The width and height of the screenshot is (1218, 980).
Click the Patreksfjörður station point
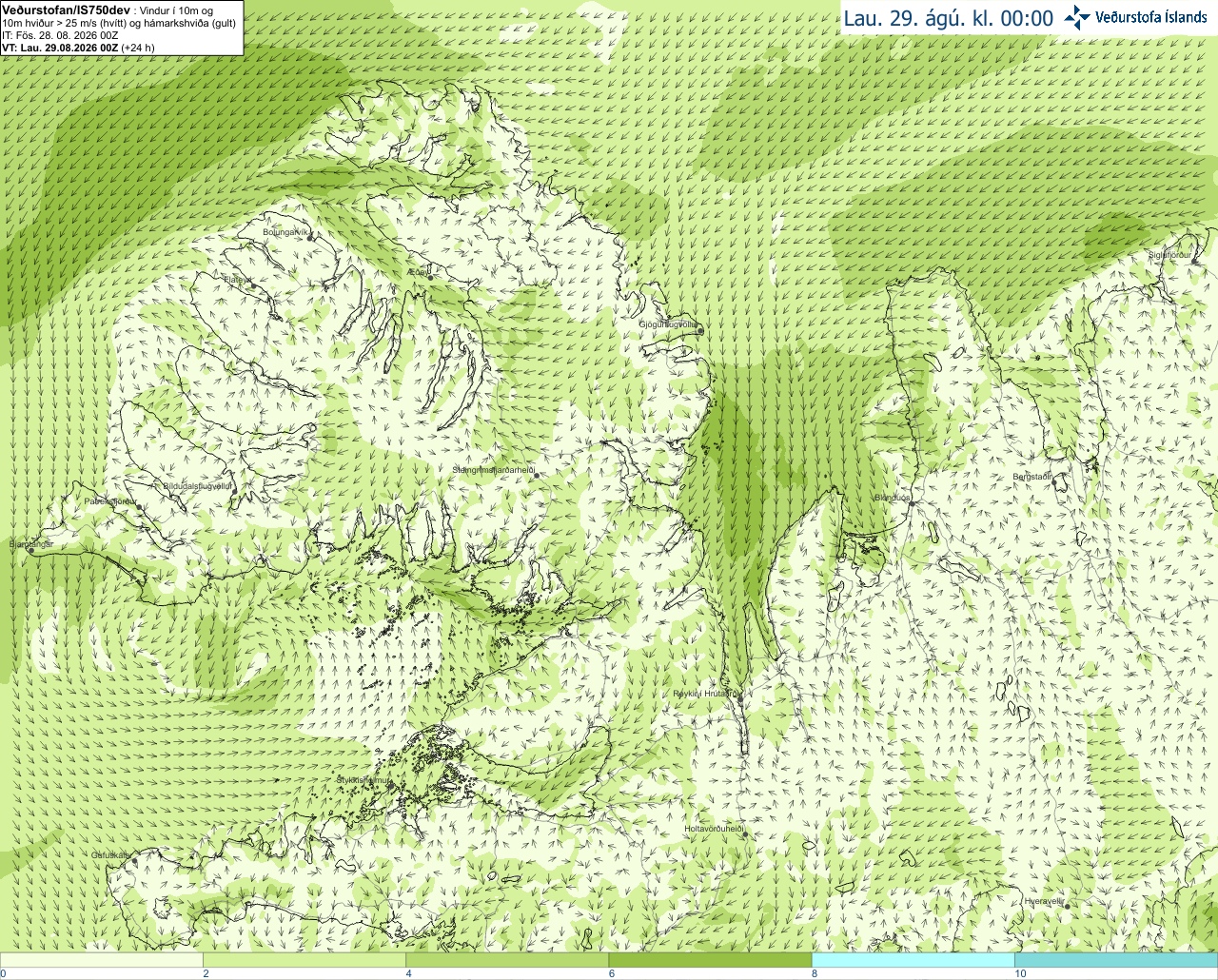click(x=140, y=507)
